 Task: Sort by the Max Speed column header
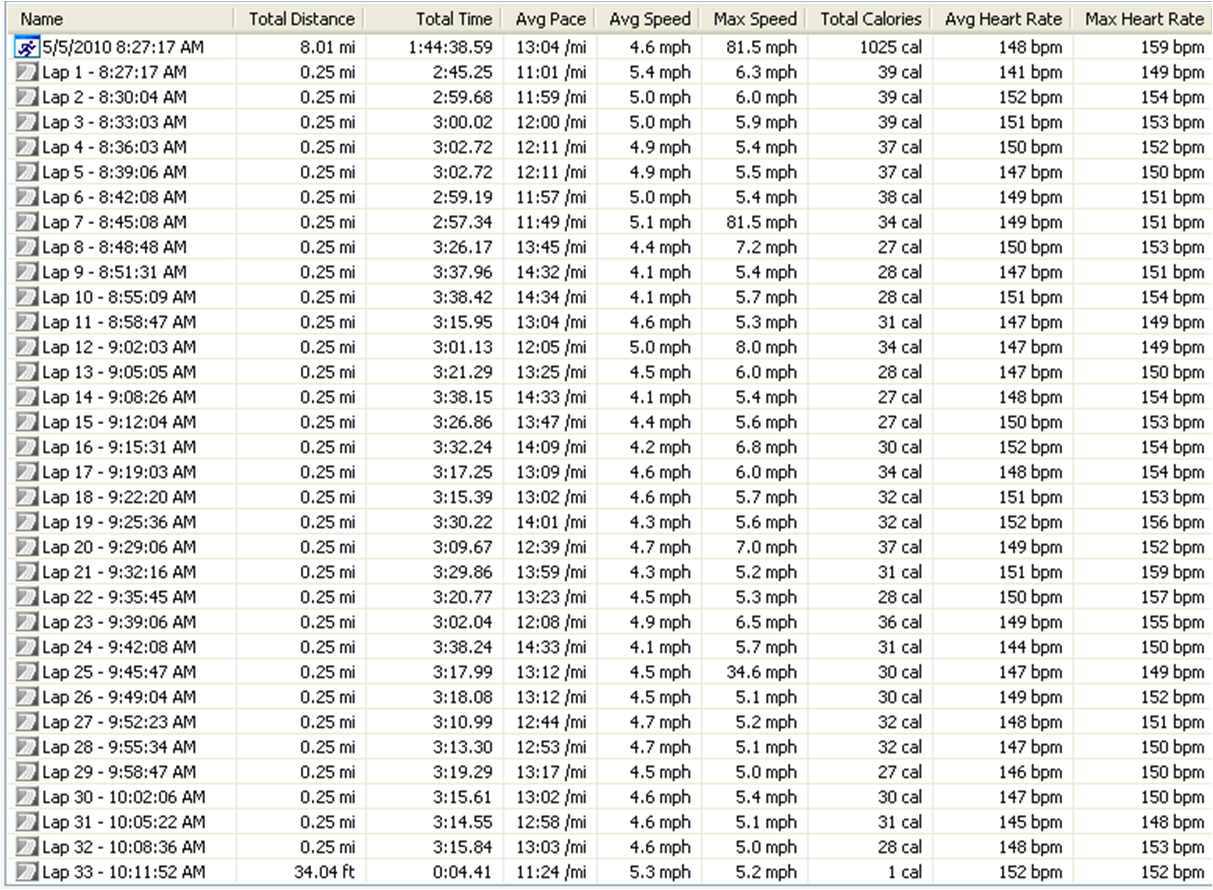click(x=755, y=19)
